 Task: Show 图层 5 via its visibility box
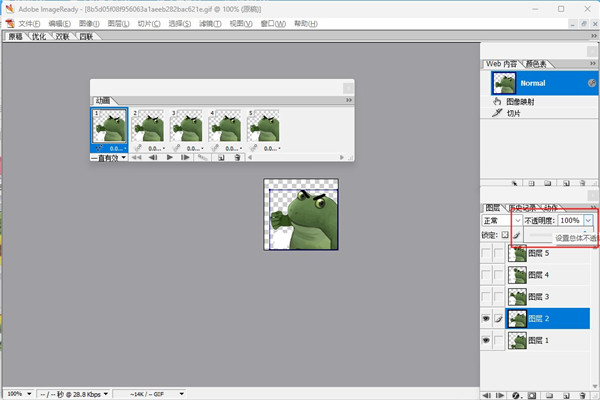click(x=487, y=253)
